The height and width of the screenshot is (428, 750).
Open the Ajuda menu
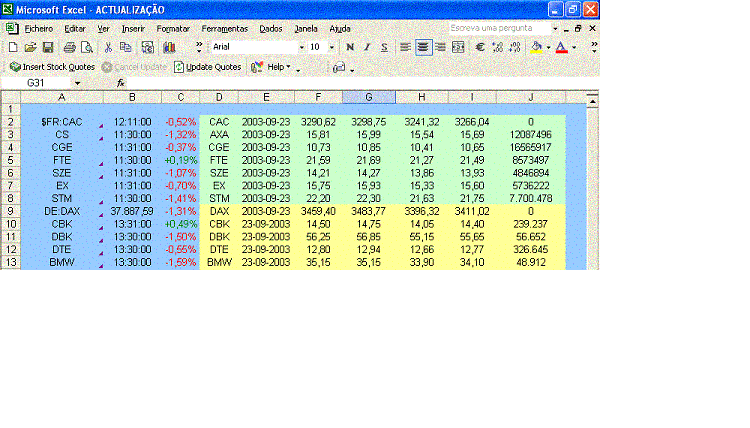coord(340,29)
